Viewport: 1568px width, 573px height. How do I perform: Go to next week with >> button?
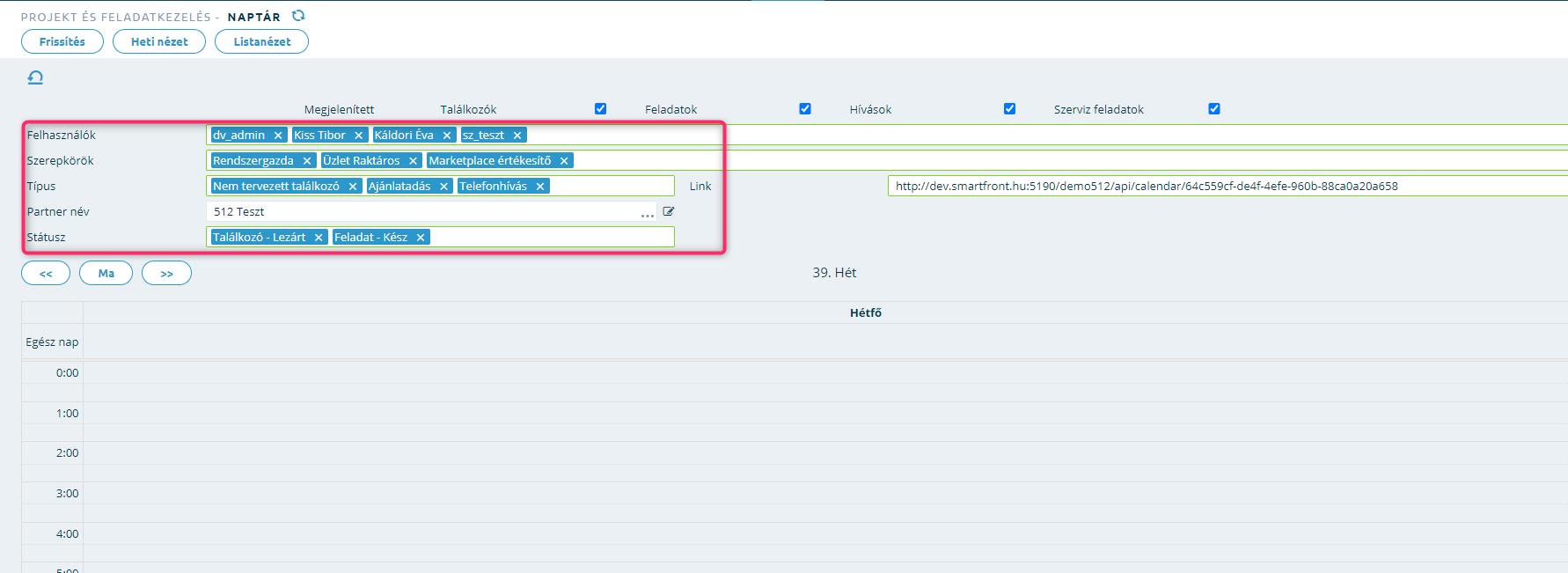click(x=166, y=273)
